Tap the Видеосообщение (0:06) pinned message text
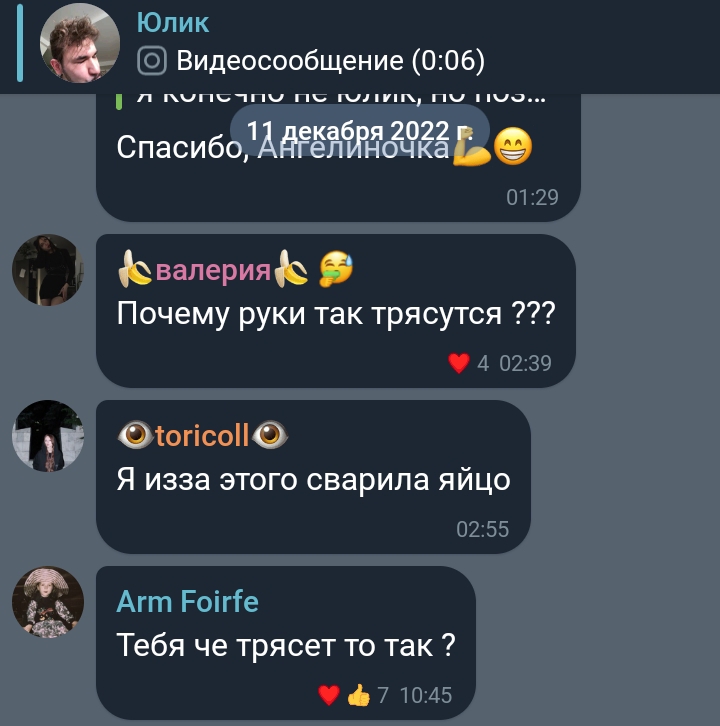720x726 pixels. (x=331, y=61)
